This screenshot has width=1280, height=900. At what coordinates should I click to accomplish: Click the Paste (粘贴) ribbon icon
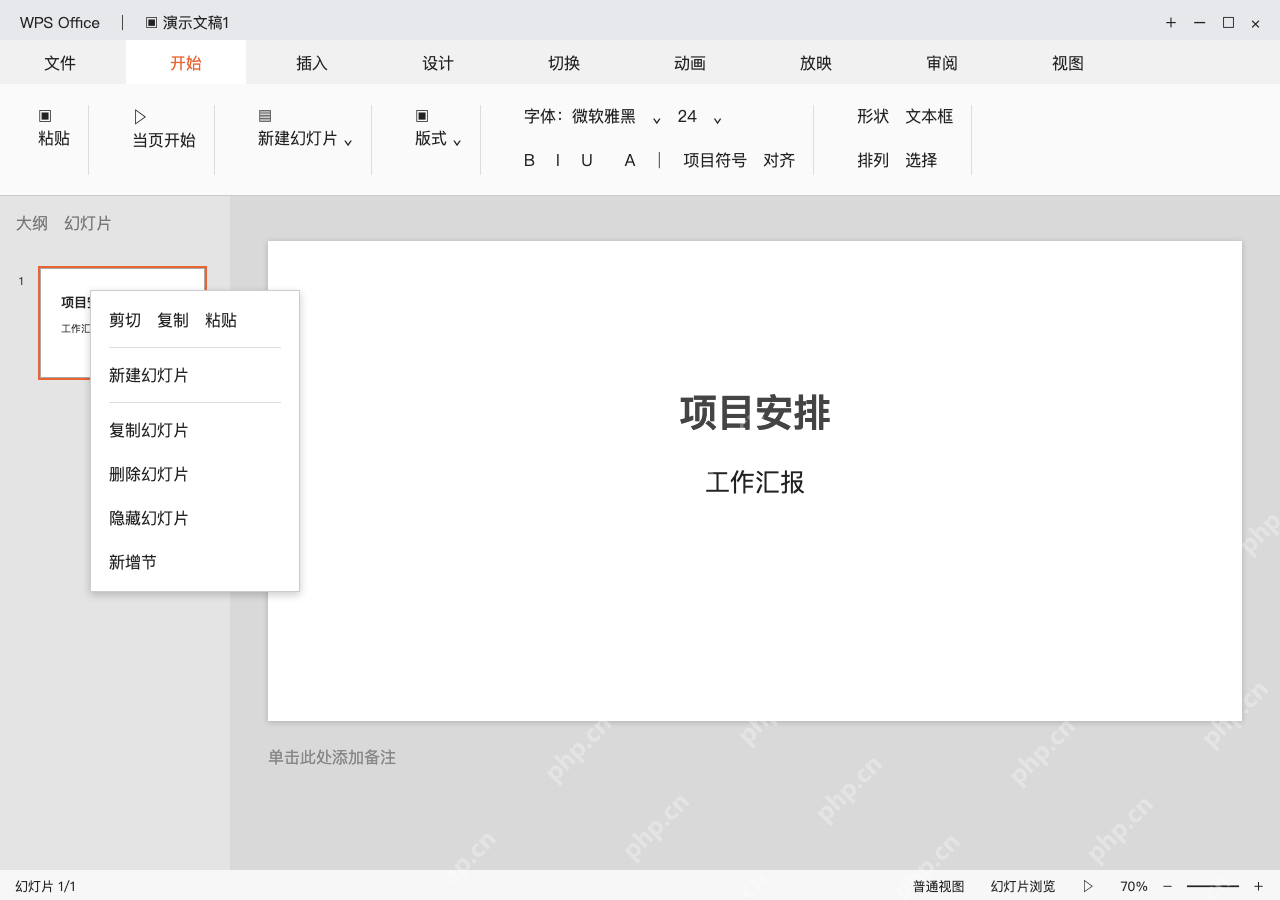[x=45, y=116]
